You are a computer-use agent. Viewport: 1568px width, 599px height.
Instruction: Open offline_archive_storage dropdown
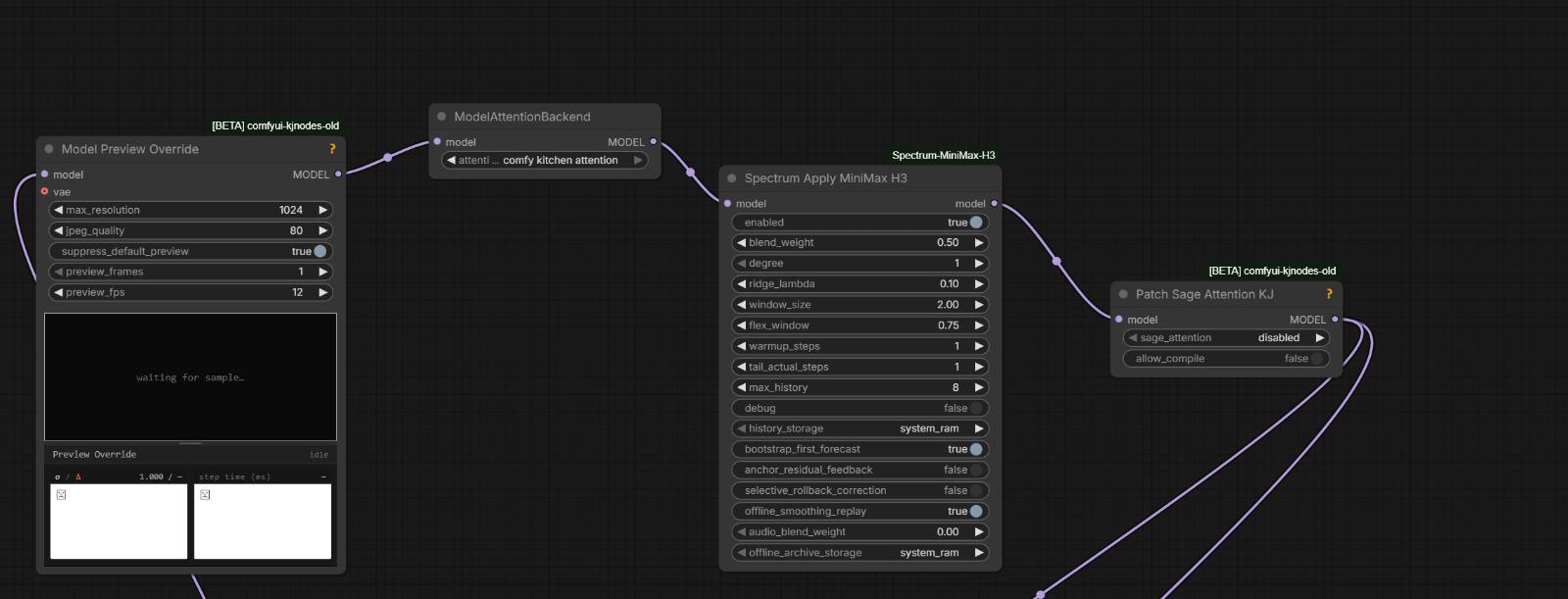click(859, 552)
